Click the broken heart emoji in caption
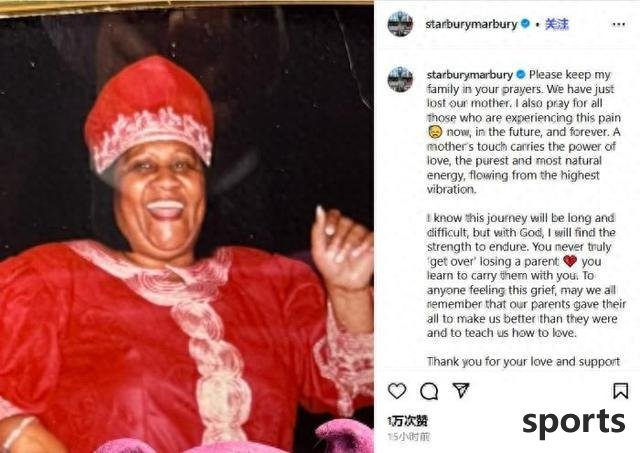The image size is (640, 453). click(570, 261)
